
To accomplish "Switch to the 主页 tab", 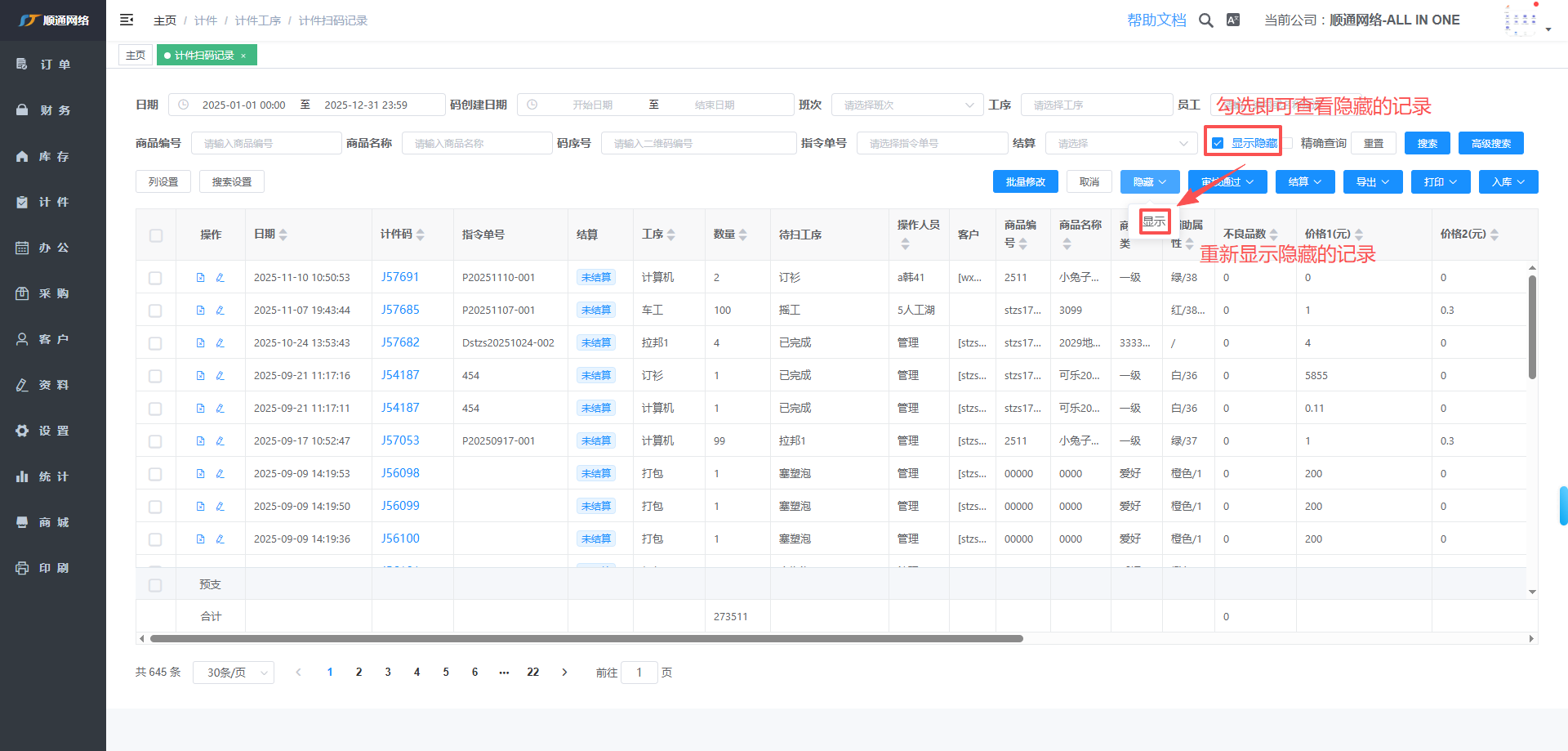I will click(136, 56).
